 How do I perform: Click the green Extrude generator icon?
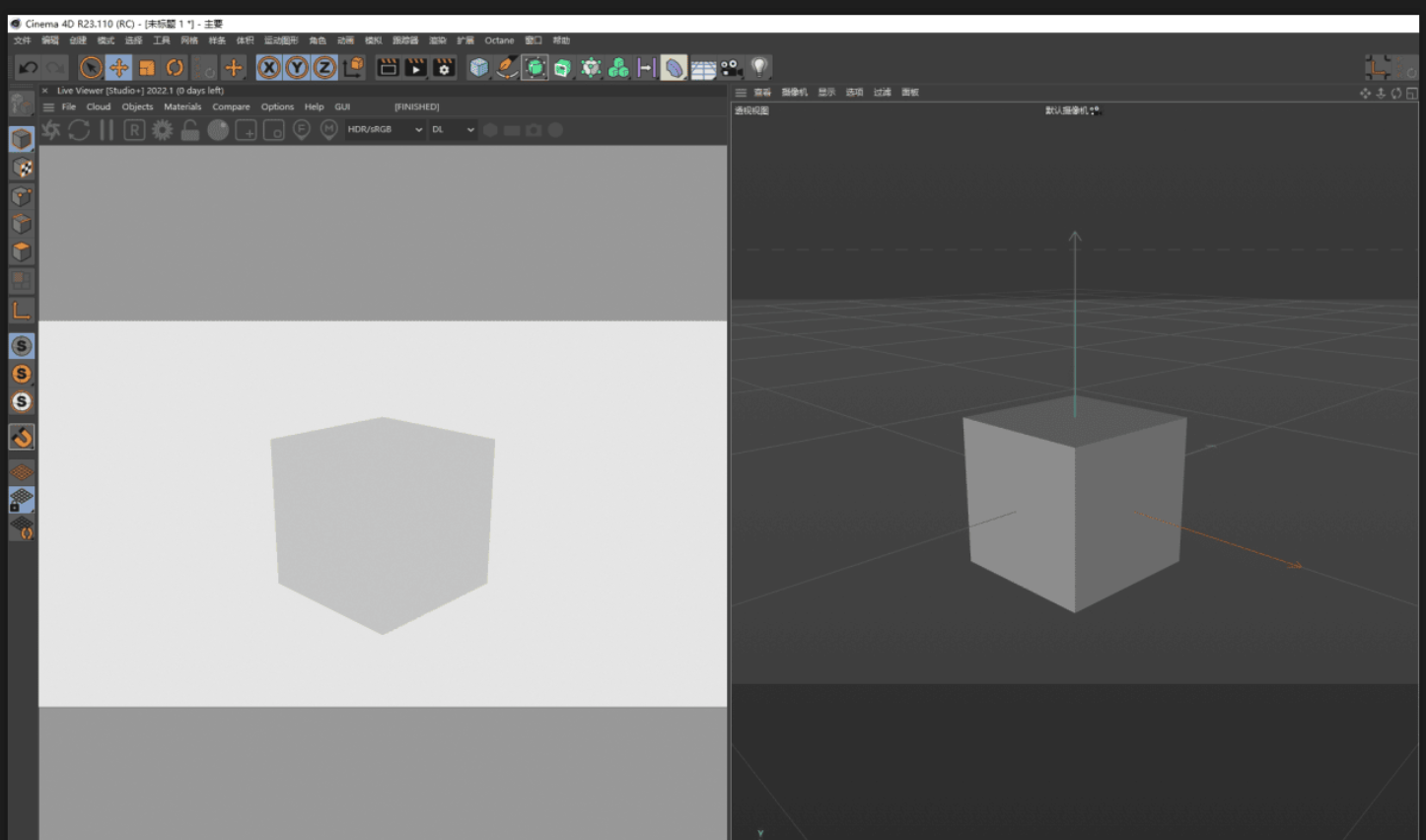562,67
